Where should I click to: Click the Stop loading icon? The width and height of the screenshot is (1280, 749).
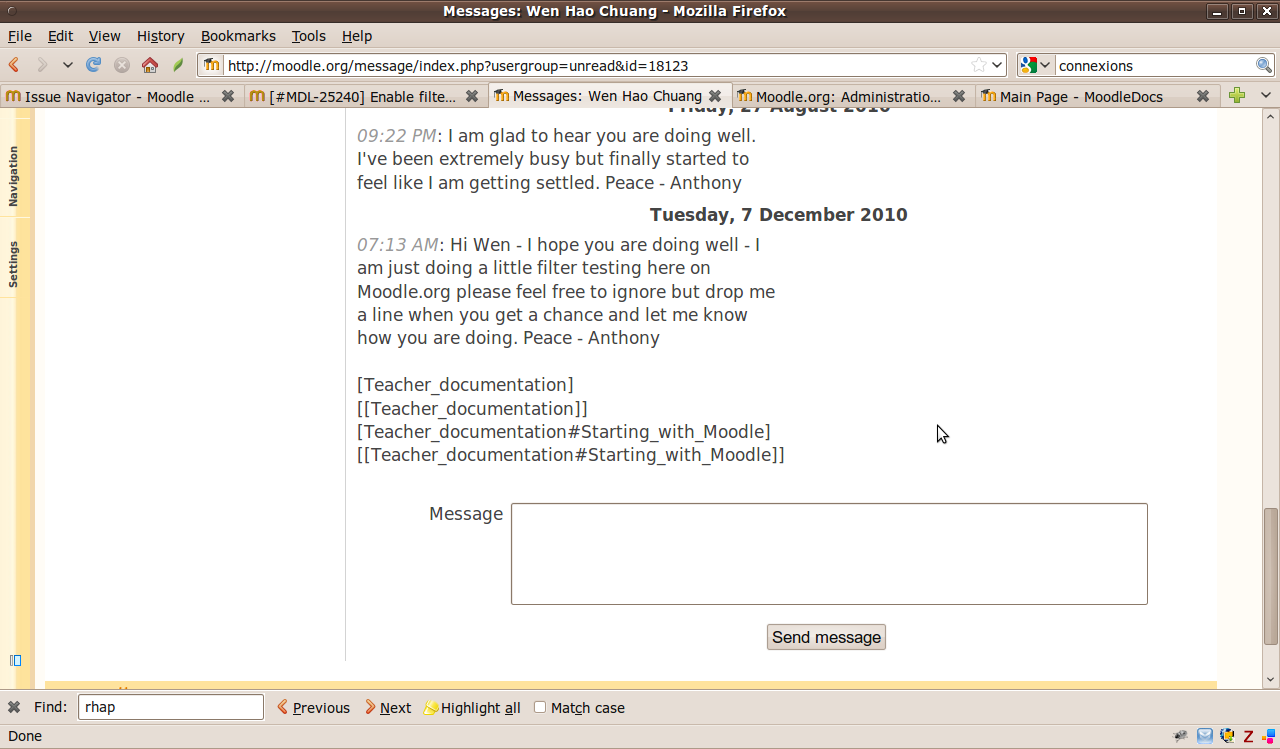pos(121,65)
